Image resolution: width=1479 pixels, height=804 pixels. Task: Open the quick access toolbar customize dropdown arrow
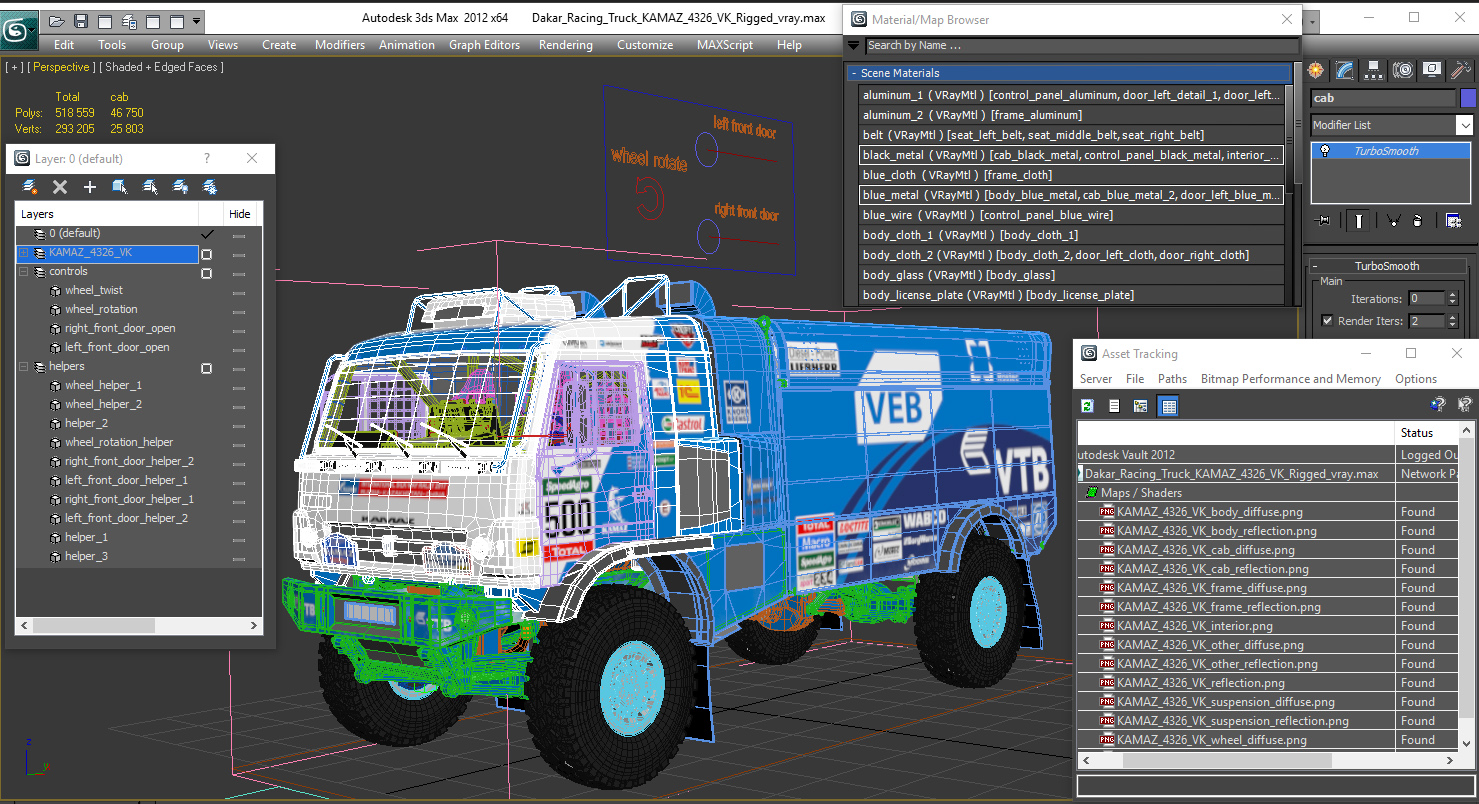pyautogui.click(x=197, y=20)
